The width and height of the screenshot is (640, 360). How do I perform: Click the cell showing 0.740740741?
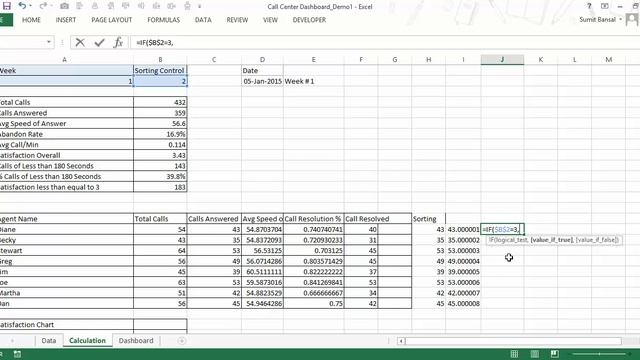(x=313, y=229)
